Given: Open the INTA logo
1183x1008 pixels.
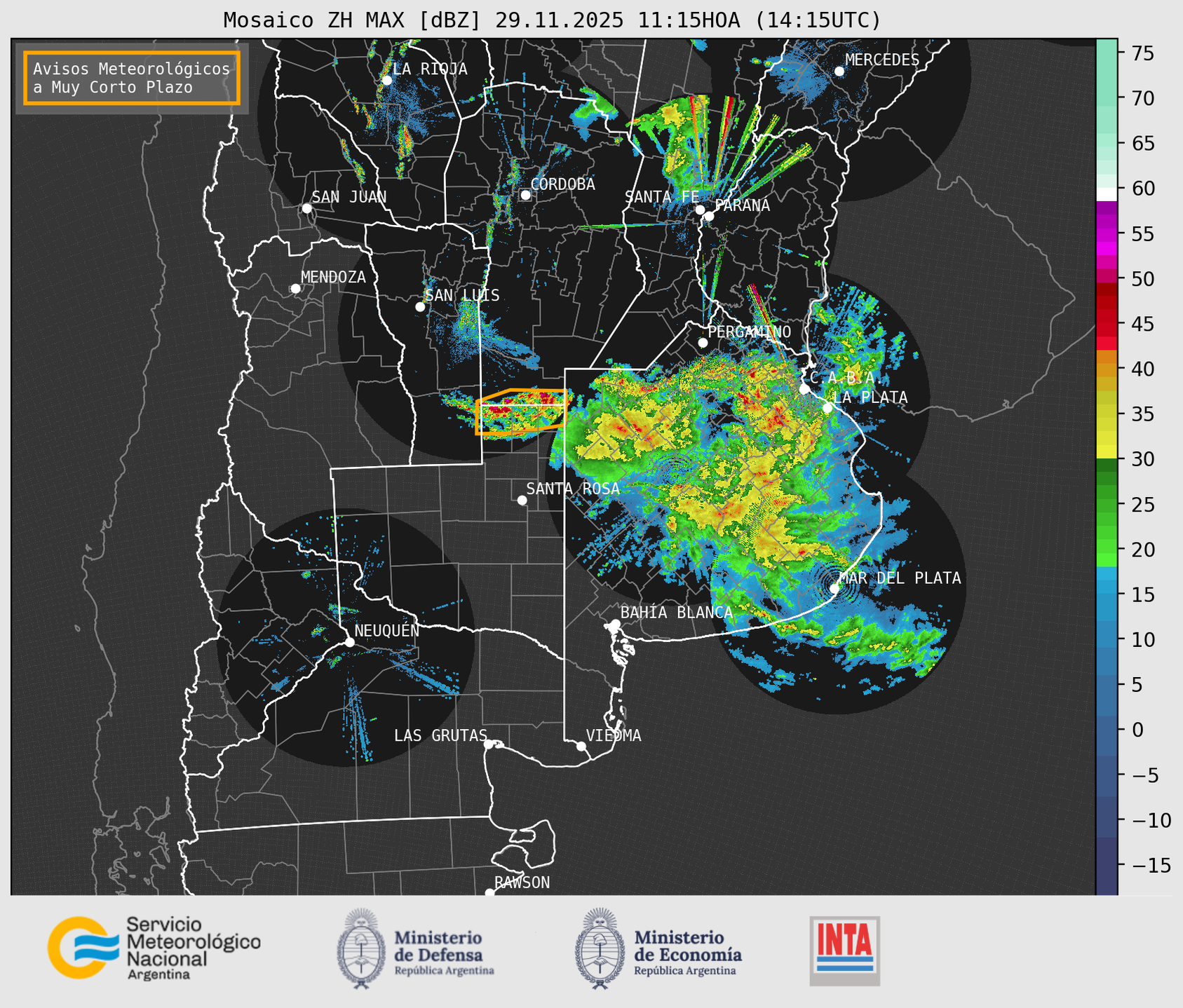Looking at the screenshot, I should click(845, 951).
